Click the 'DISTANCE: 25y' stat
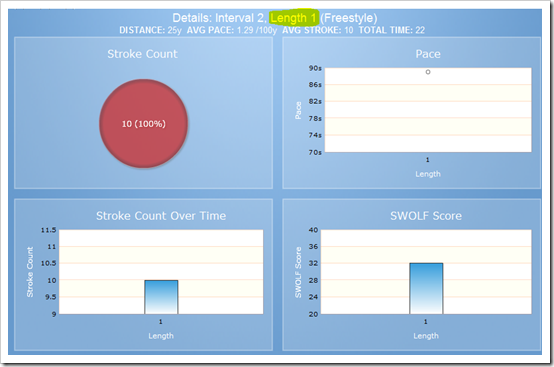The height and width of the screenshot is (367, 554). tap(150, 30)
